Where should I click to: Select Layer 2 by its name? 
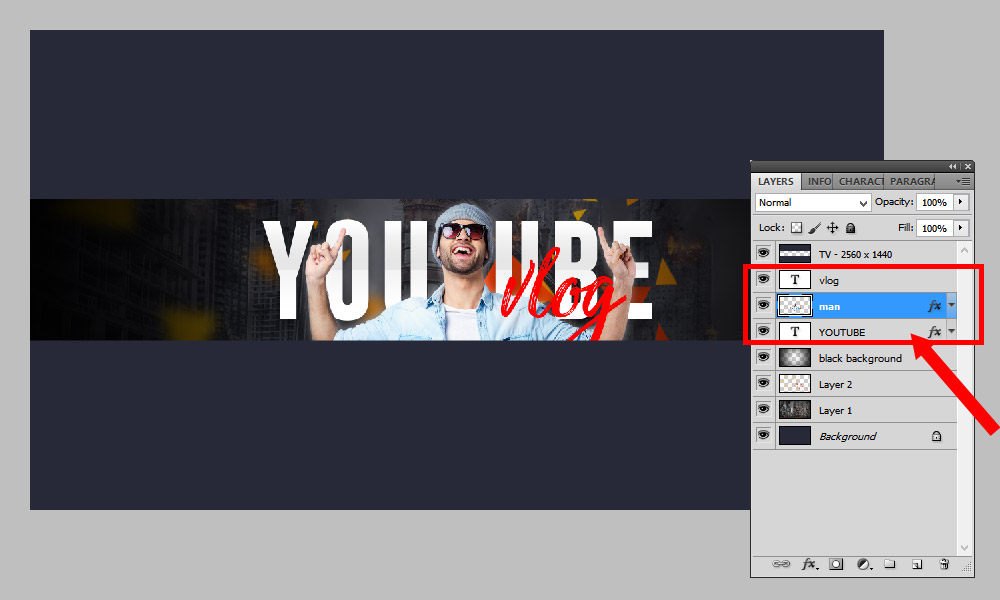click(835, 384)
